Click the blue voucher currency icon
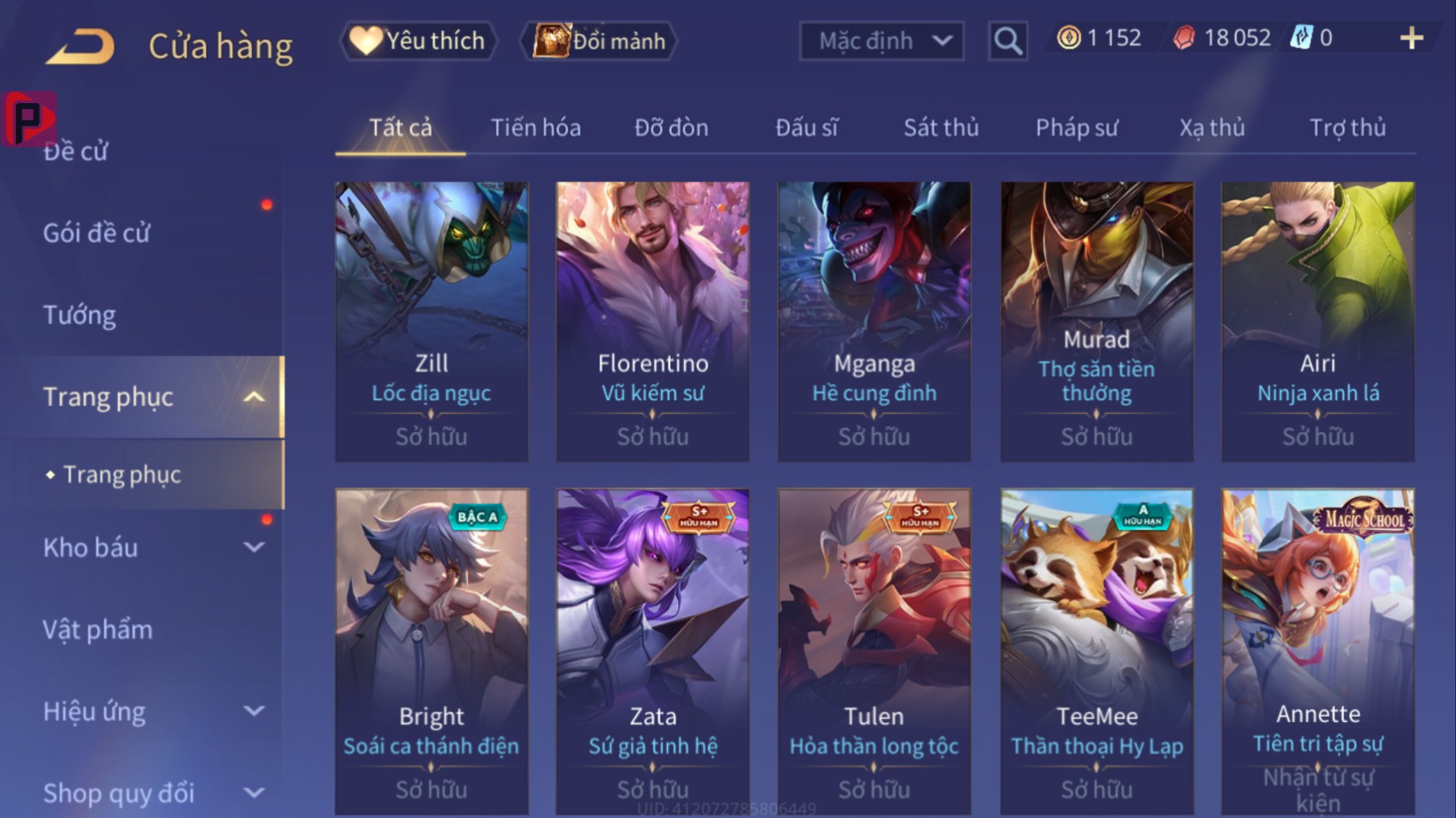This screenshot has height=818, width=1456. click(1300, 37)
